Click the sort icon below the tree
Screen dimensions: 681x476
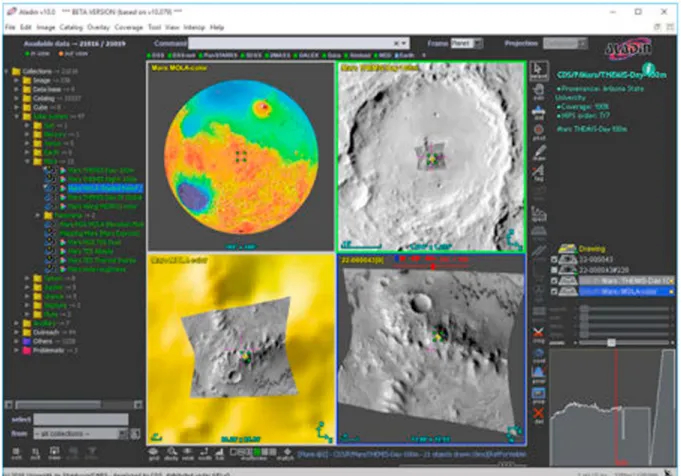click(35, 454)
